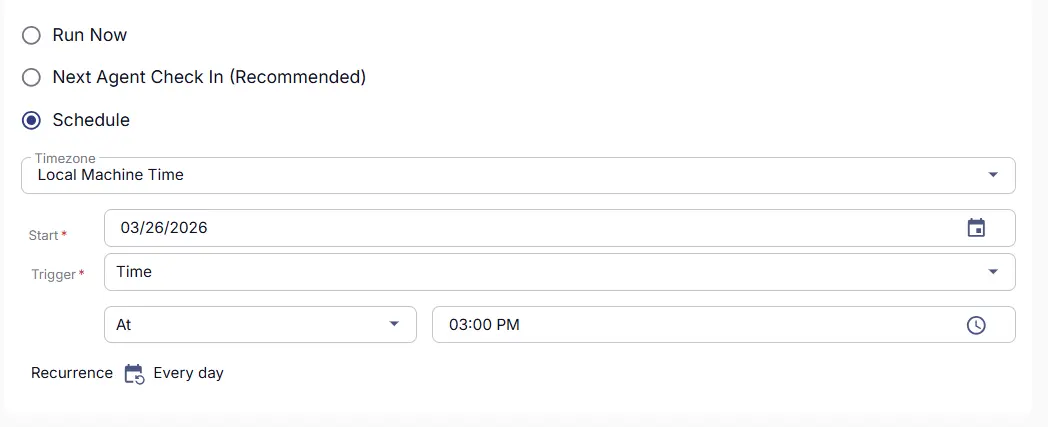Select the Run Now radio button

(x=32, y=35)
